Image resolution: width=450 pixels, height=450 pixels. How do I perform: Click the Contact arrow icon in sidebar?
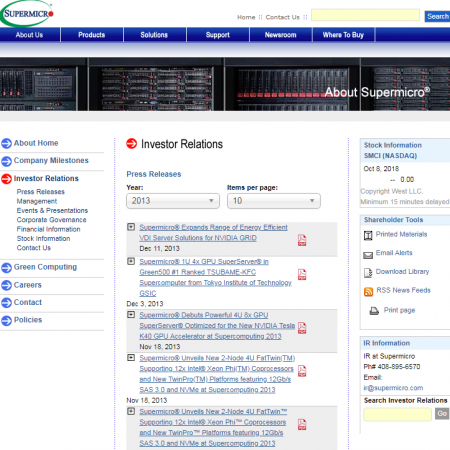(6, 303)
